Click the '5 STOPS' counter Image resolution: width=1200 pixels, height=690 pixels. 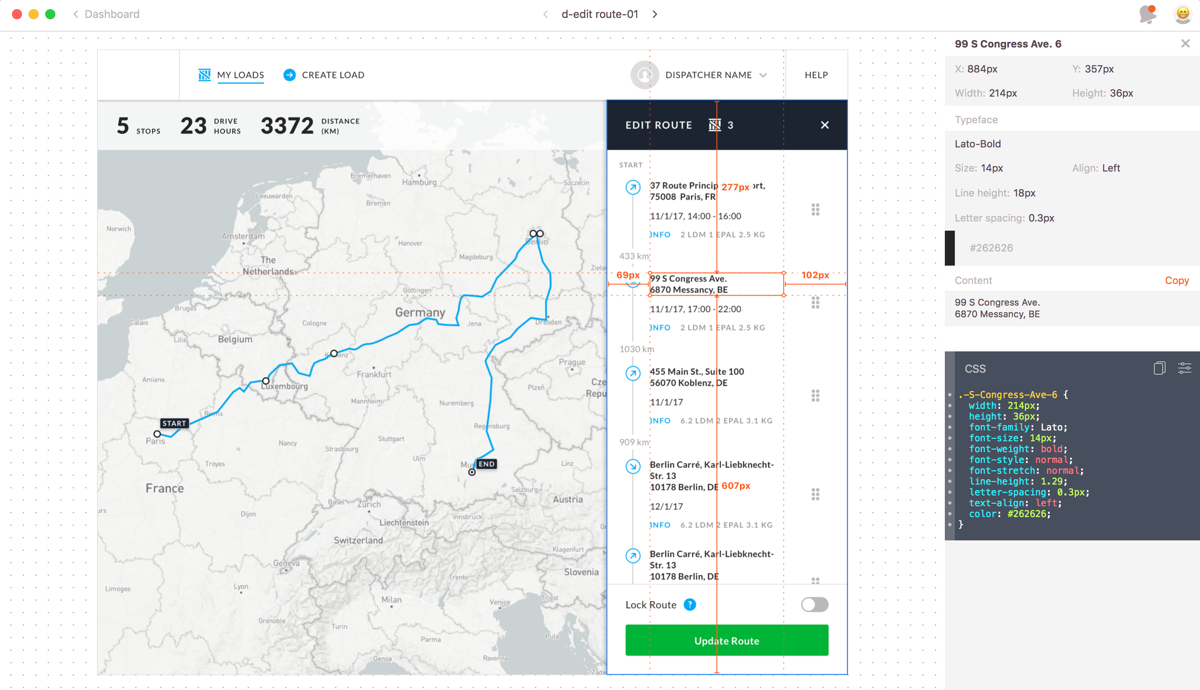[x=139, y=126]
